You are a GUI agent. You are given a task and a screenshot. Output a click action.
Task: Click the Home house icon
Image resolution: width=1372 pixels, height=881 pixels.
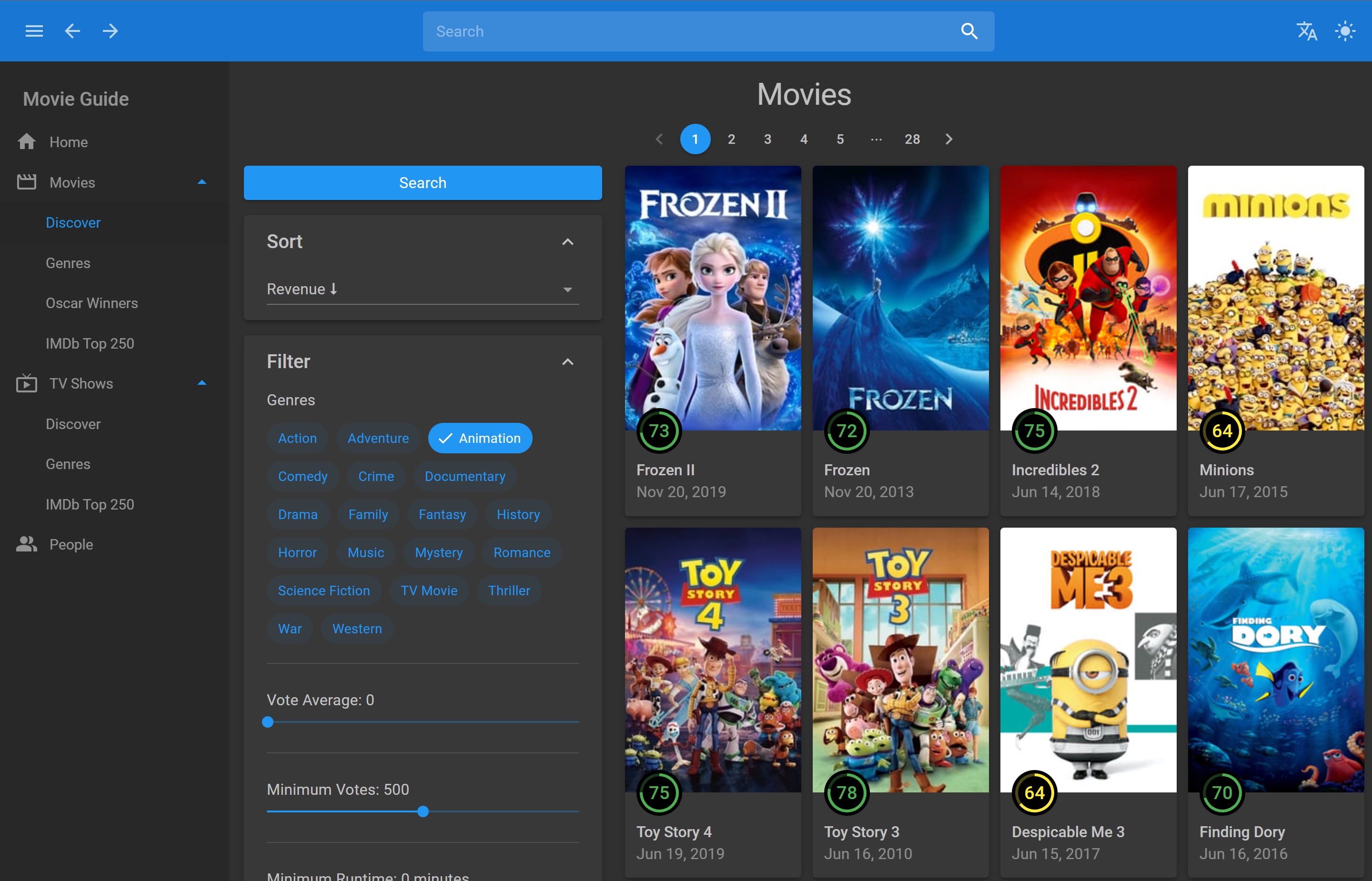point(26,142)
